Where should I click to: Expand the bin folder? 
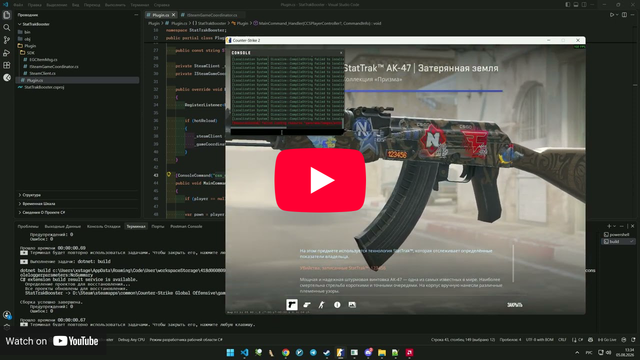[x=27, y=32]
